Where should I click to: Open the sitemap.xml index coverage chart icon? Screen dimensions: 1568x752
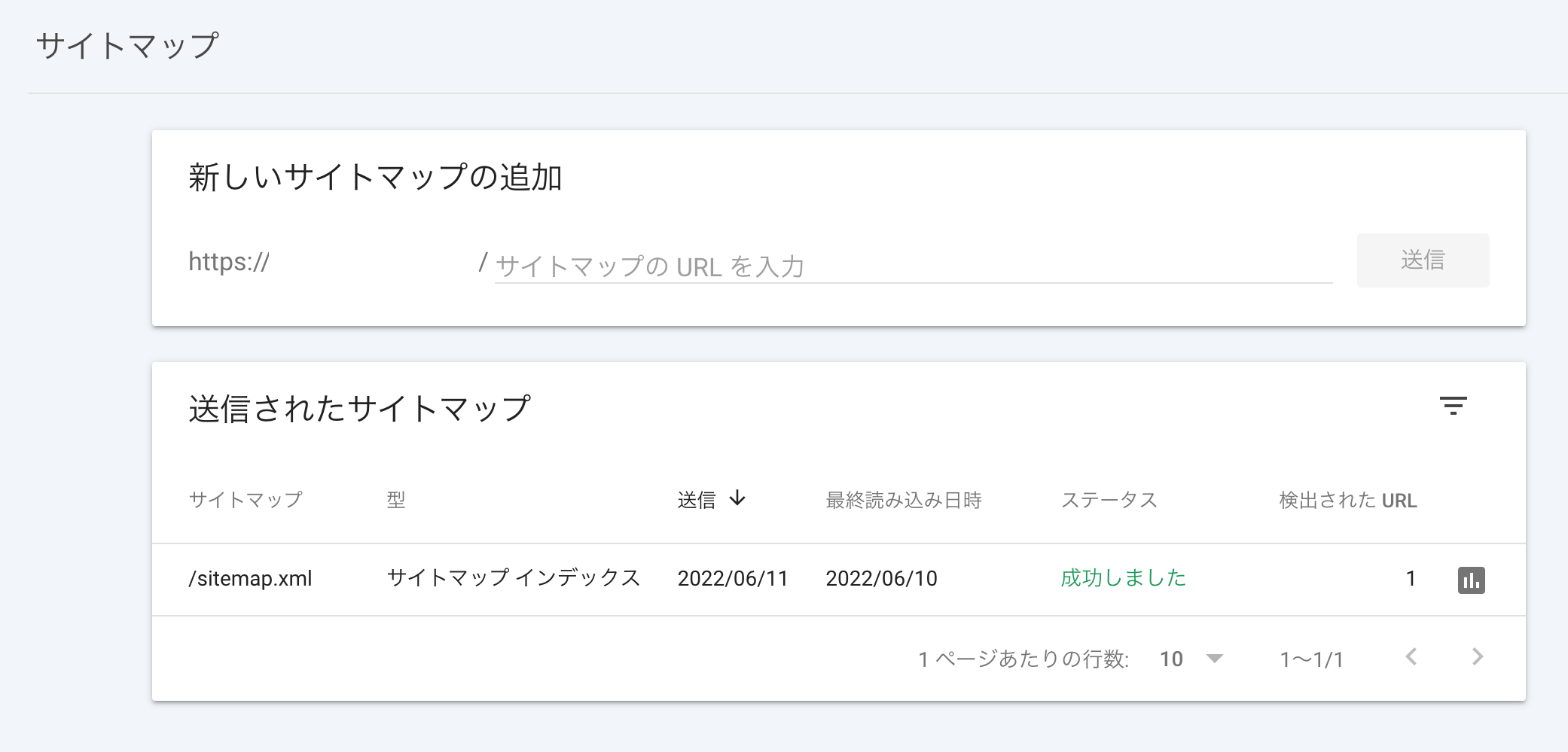tap(1471, 580)
